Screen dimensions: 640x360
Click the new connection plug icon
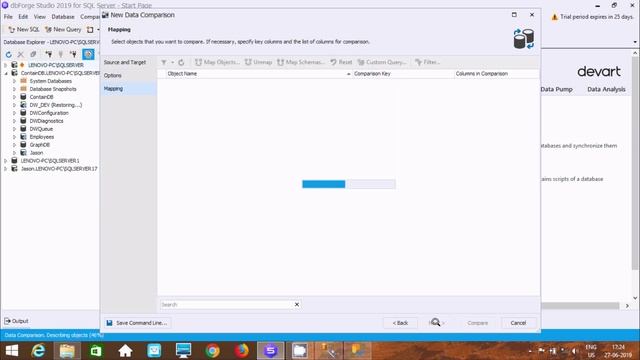tap(48, 54)
